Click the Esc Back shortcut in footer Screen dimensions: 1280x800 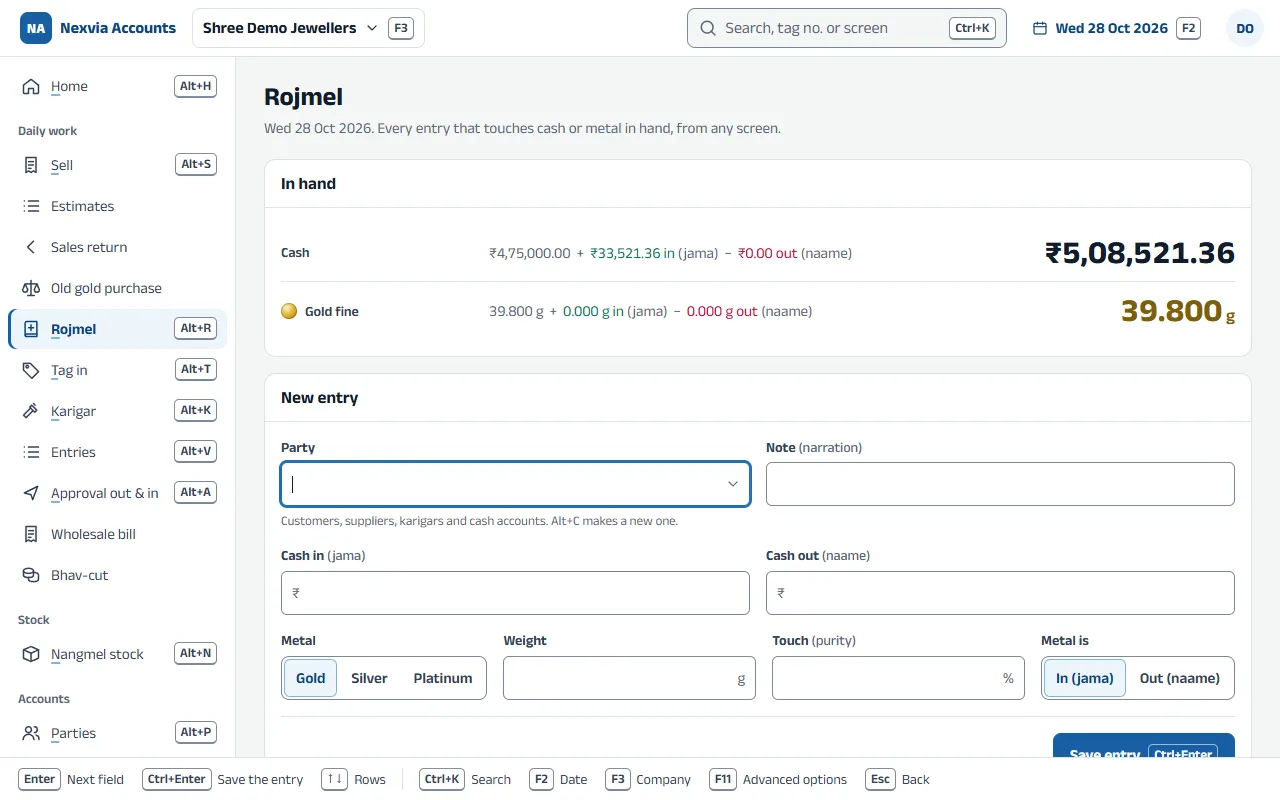[898, 780]
